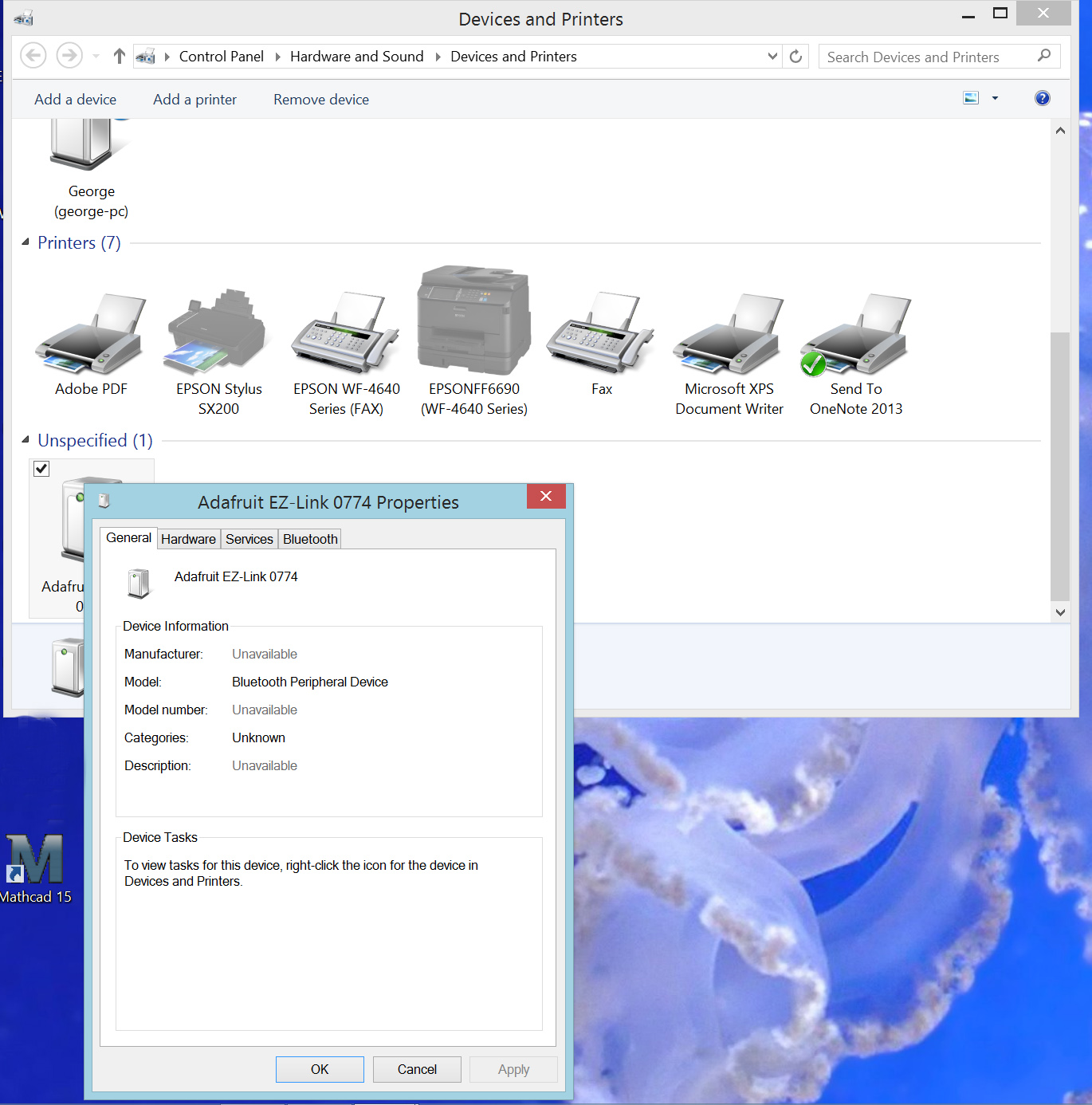Collapse the Unspecified (1) group
1092x1105 pixels.
click(x=26, y=439)
